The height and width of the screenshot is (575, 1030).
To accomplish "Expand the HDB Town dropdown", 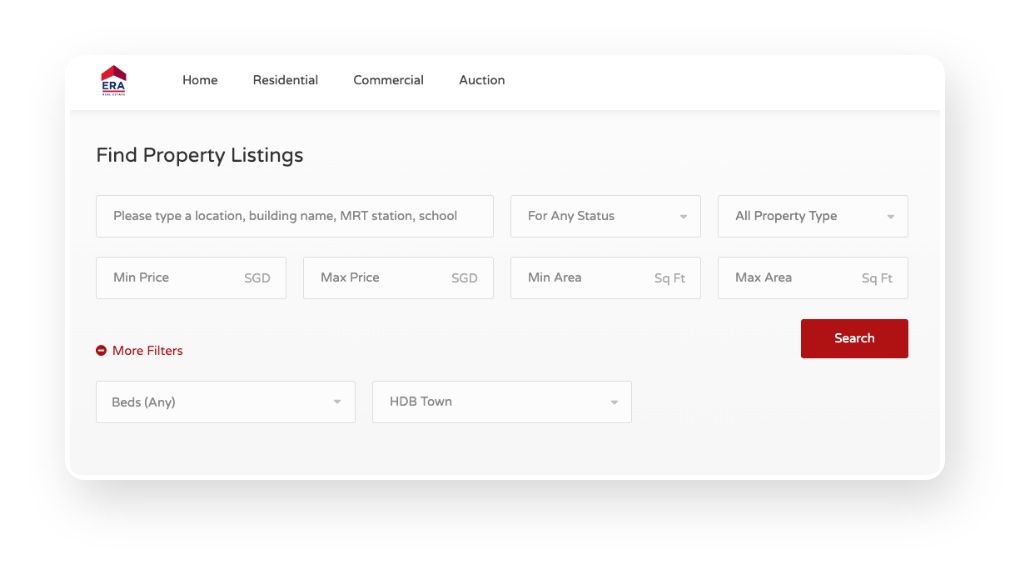I will [501, 402].
